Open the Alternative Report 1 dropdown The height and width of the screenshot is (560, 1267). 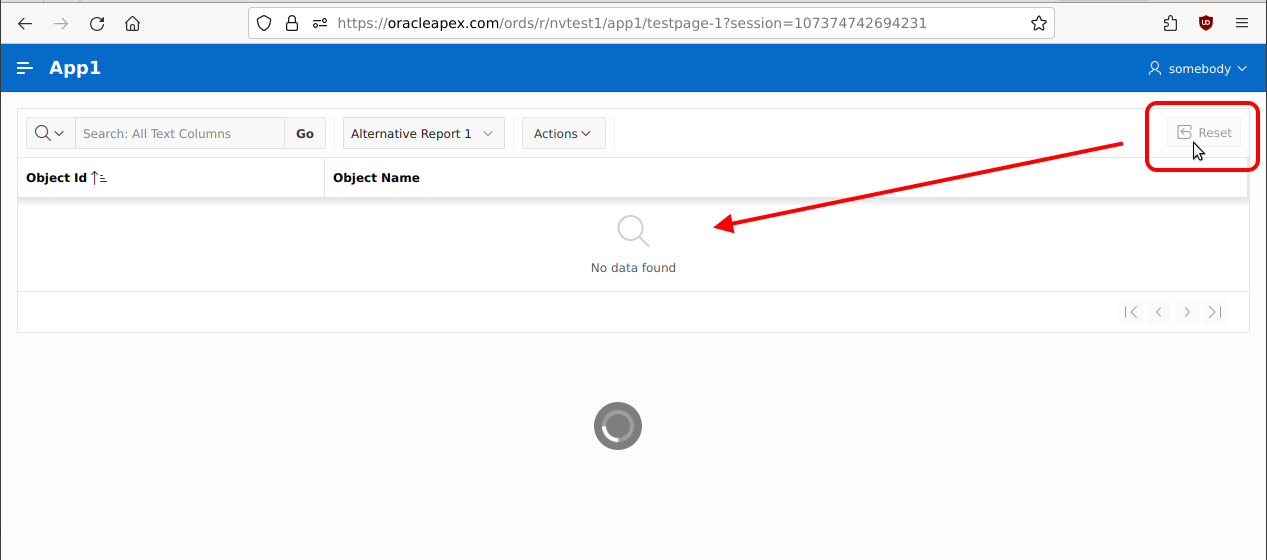(423, 133)
